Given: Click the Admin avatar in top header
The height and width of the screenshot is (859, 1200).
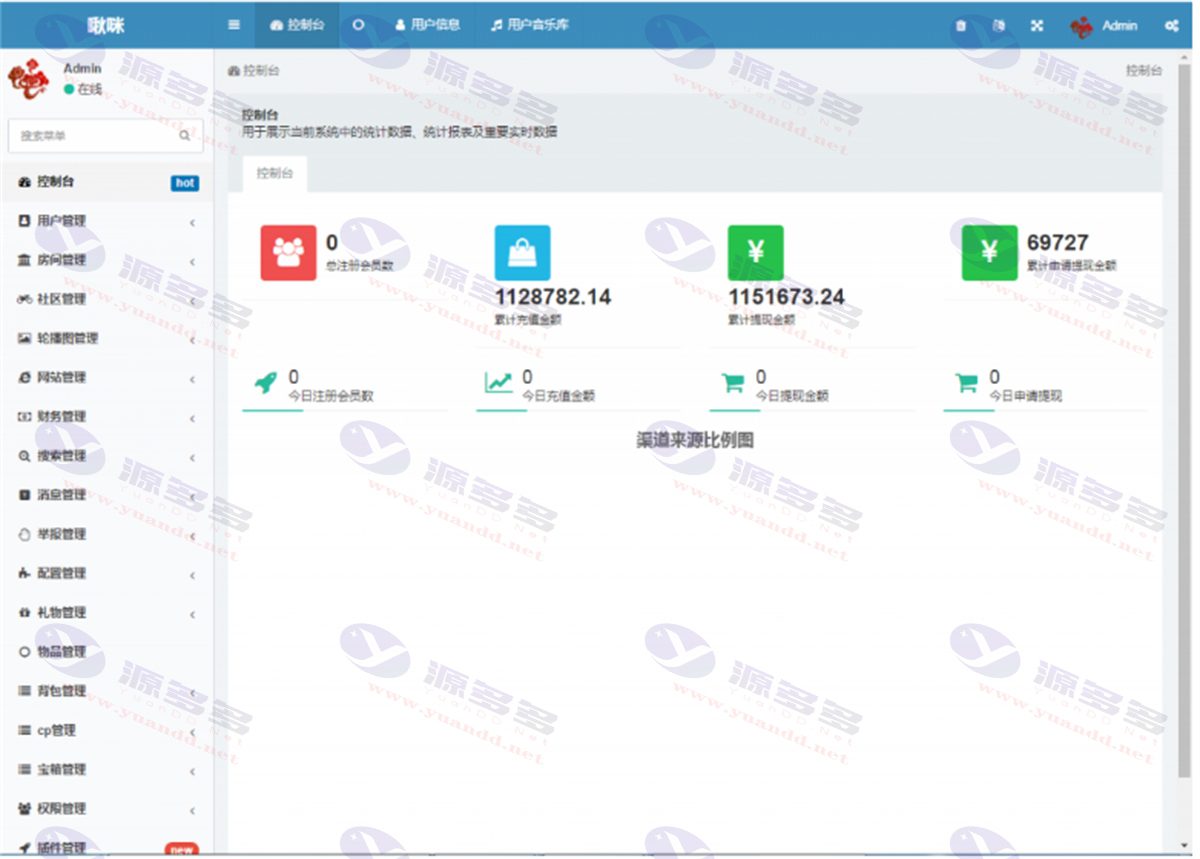Looking at the screenshot, I should pyautogui.click(x=1081, y=27).
